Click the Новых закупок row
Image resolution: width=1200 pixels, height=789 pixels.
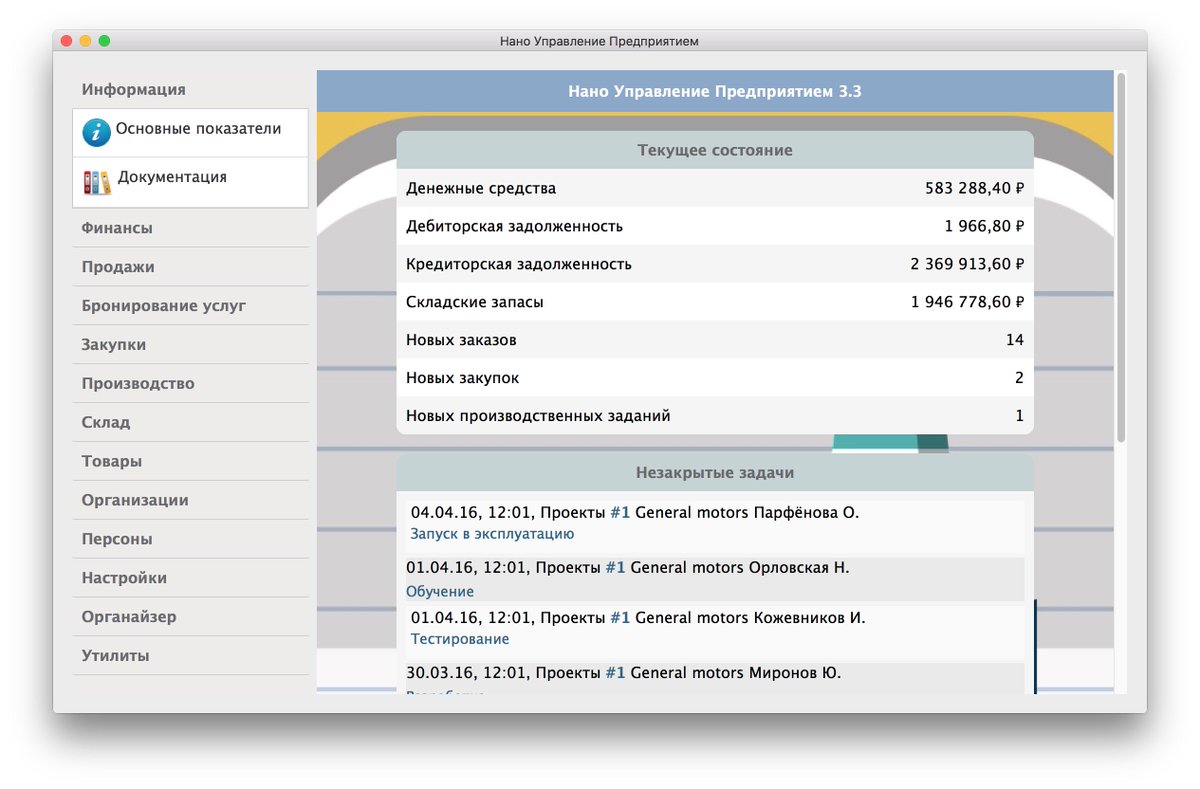(715, 378)
